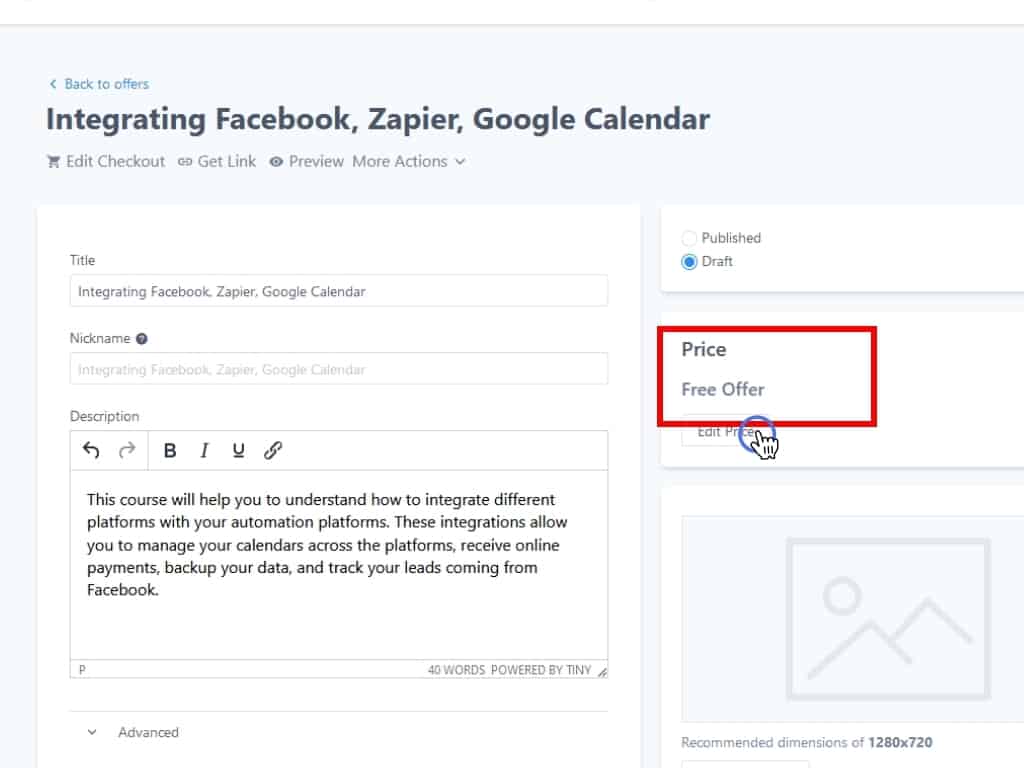The image size is (1024, 768).
Task: Select the Published radio button
Action: [x=689, y=238]
